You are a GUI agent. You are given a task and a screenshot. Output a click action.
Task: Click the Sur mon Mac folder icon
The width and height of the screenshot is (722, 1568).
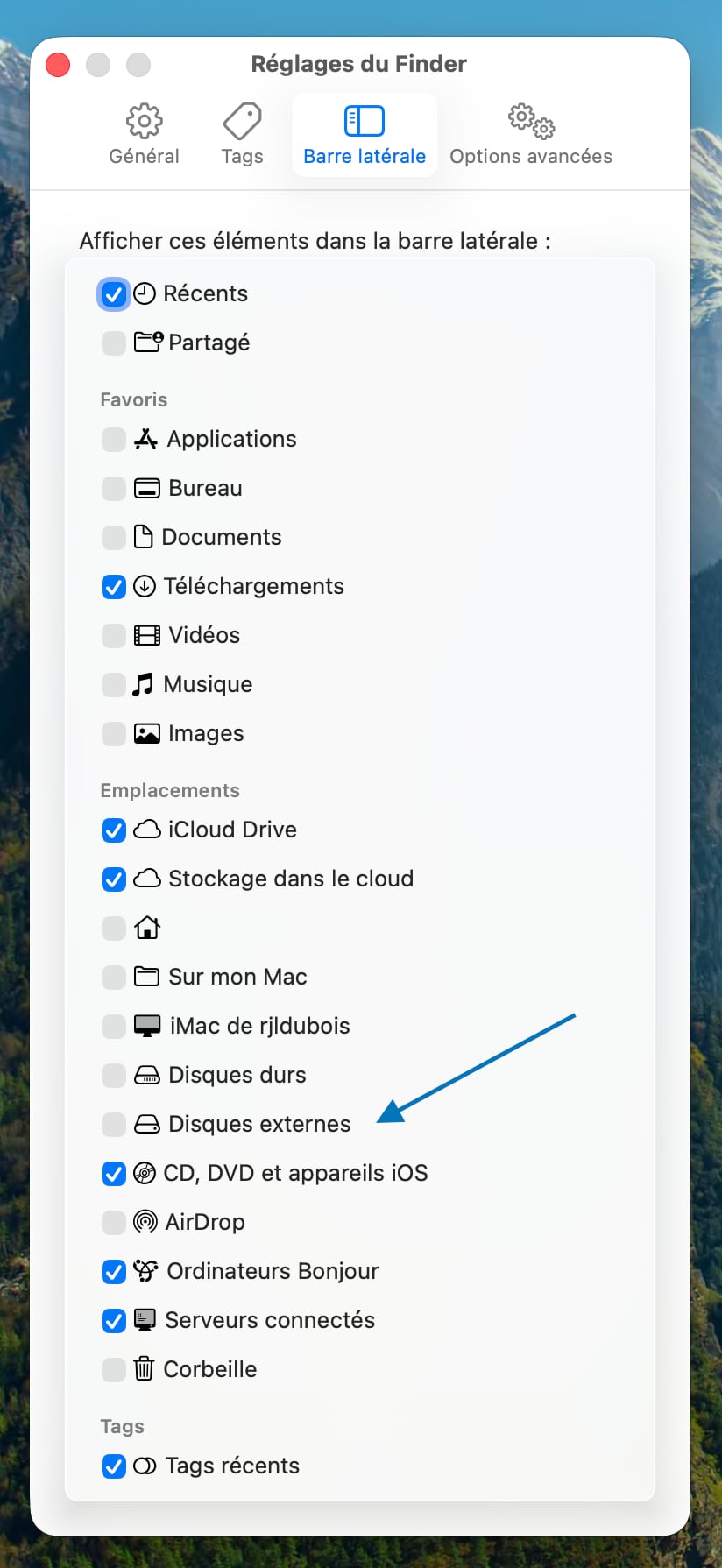[146, 976]
